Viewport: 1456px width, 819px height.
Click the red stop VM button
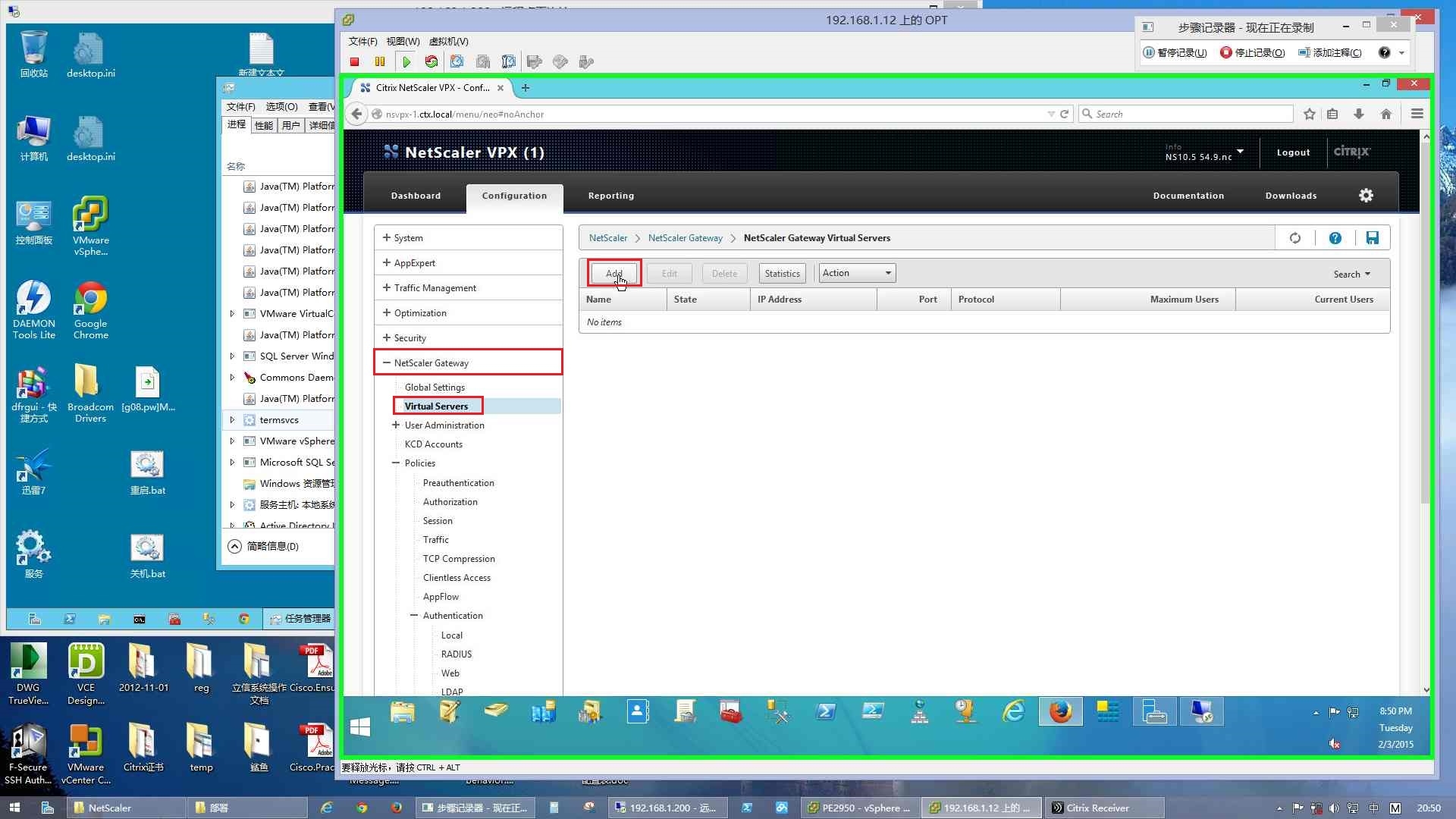point(354,62)
